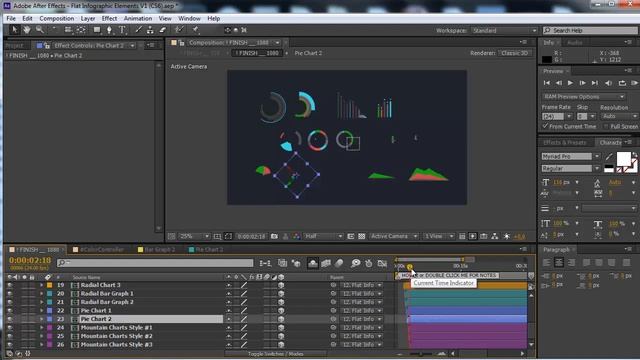
Task: Toggle audio mute in Preview panel
Action: coord(608,83)
